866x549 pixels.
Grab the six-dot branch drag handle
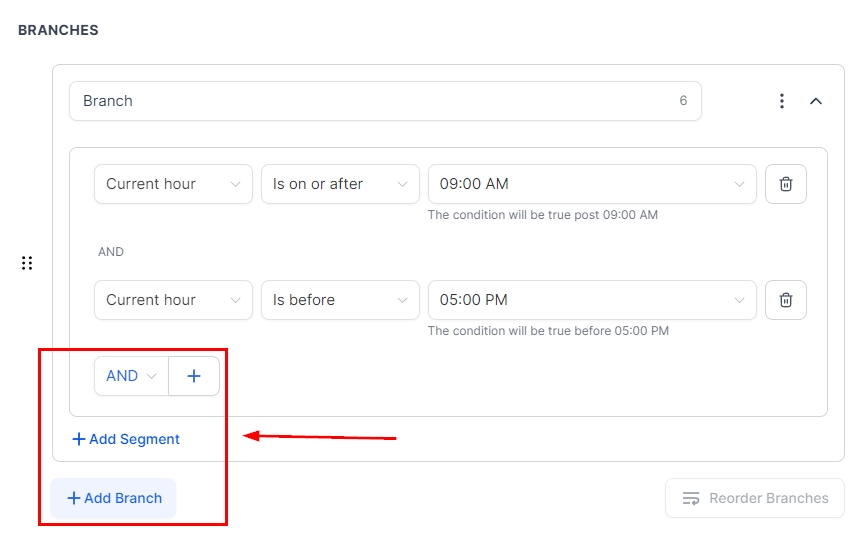pos(27,263)
